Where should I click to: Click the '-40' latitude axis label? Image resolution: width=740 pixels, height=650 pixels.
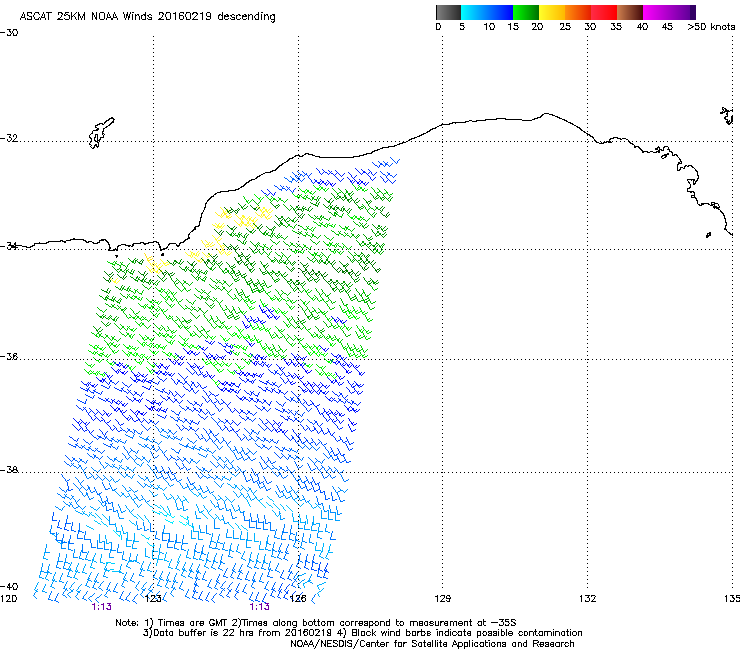pos(9,586)
